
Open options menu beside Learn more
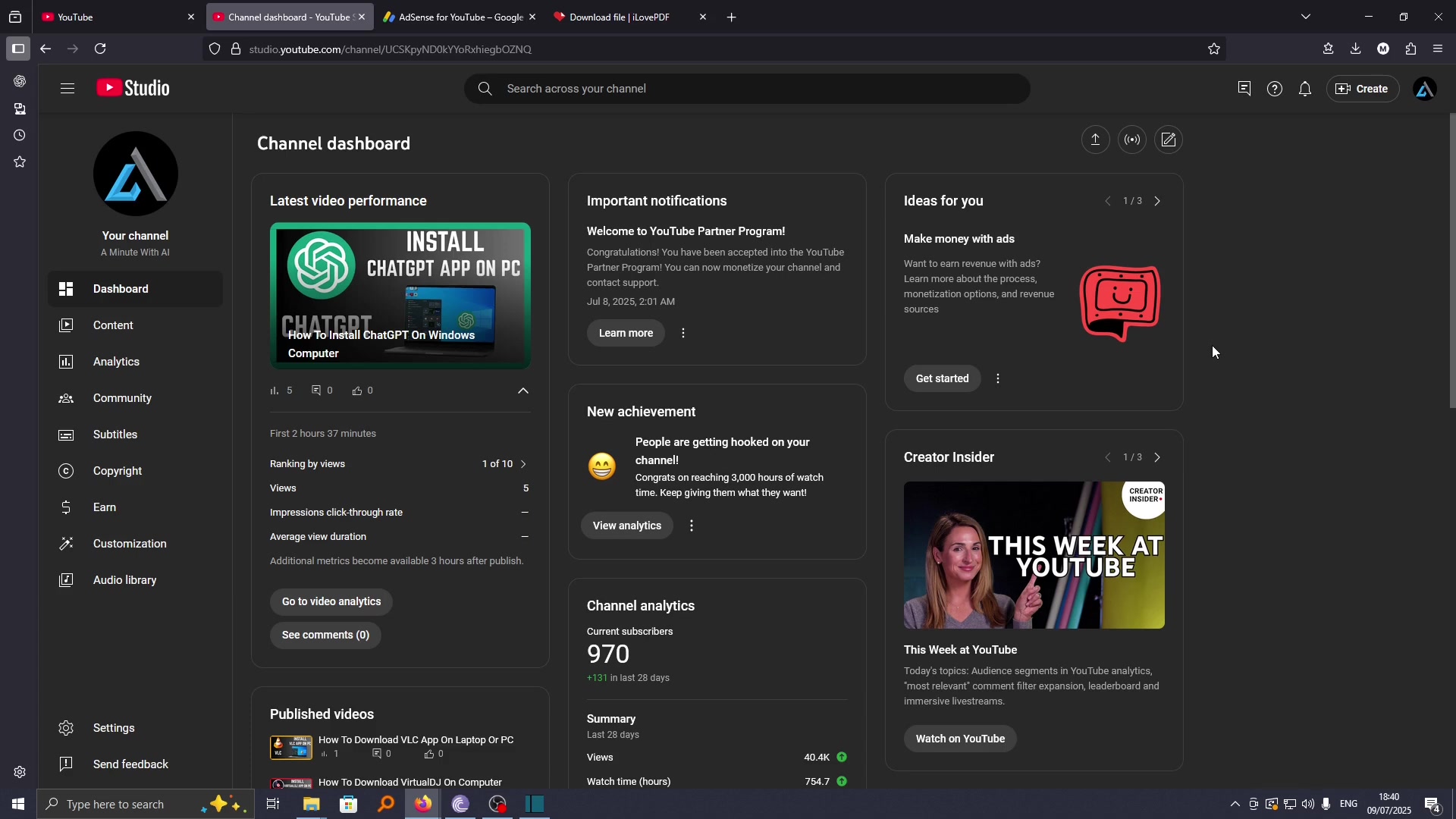pos(683,333)
